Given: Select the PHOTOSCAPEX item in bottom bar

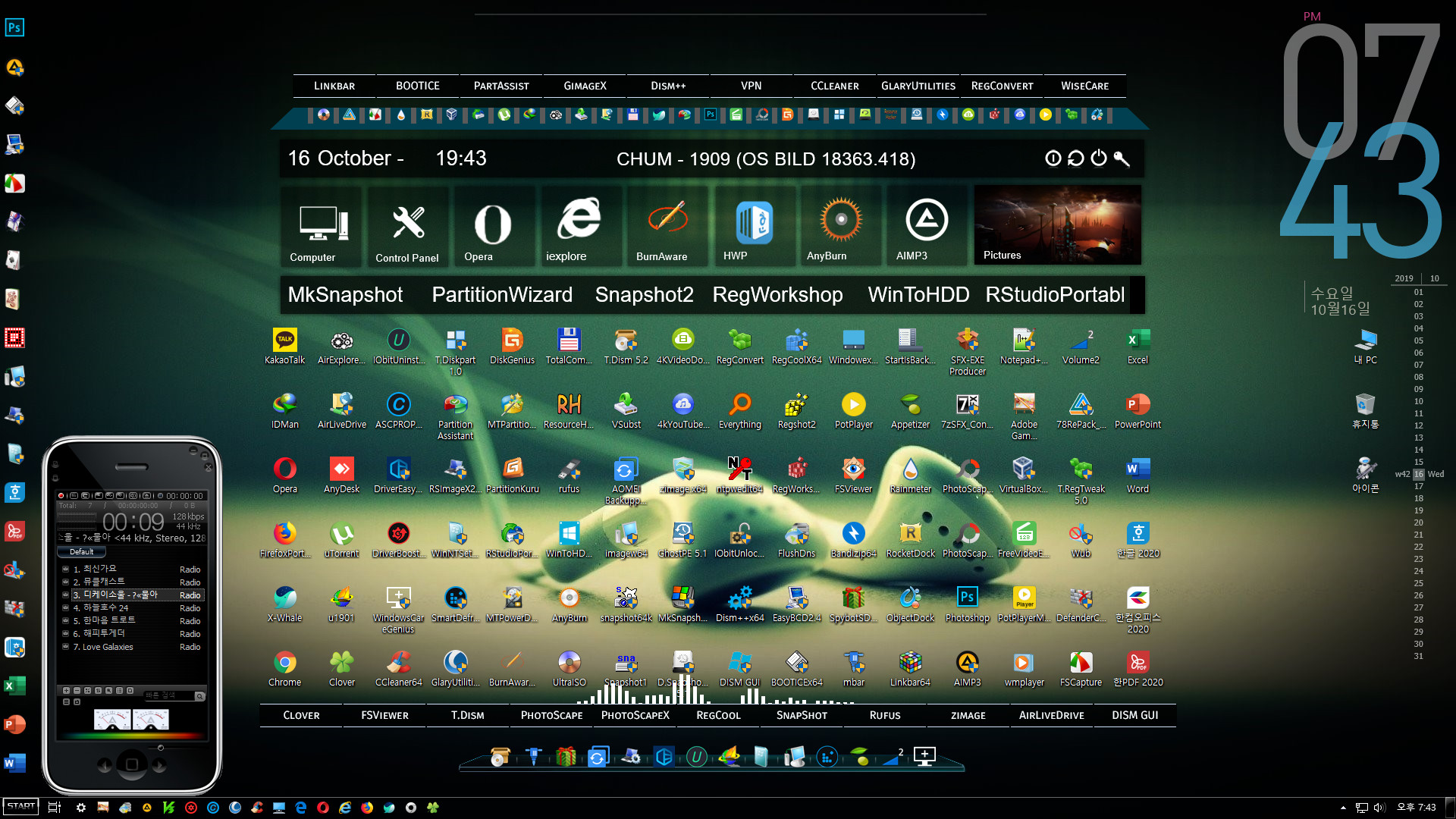Looking at the screenshot, I should point(635,715).
